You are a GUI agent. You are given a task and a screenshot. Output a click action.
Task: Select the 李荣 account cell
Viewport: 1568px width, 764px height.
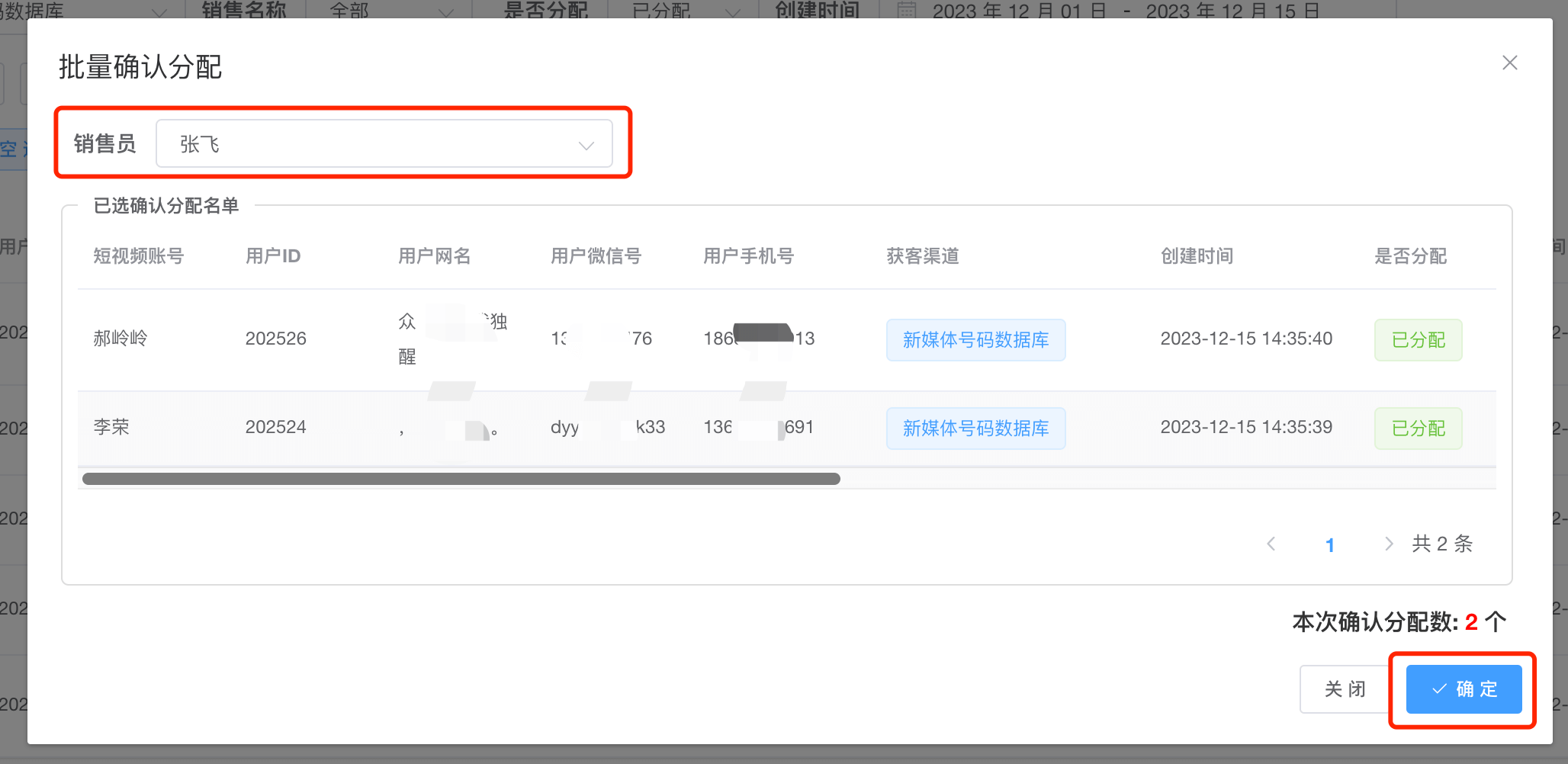pos(111,427)
